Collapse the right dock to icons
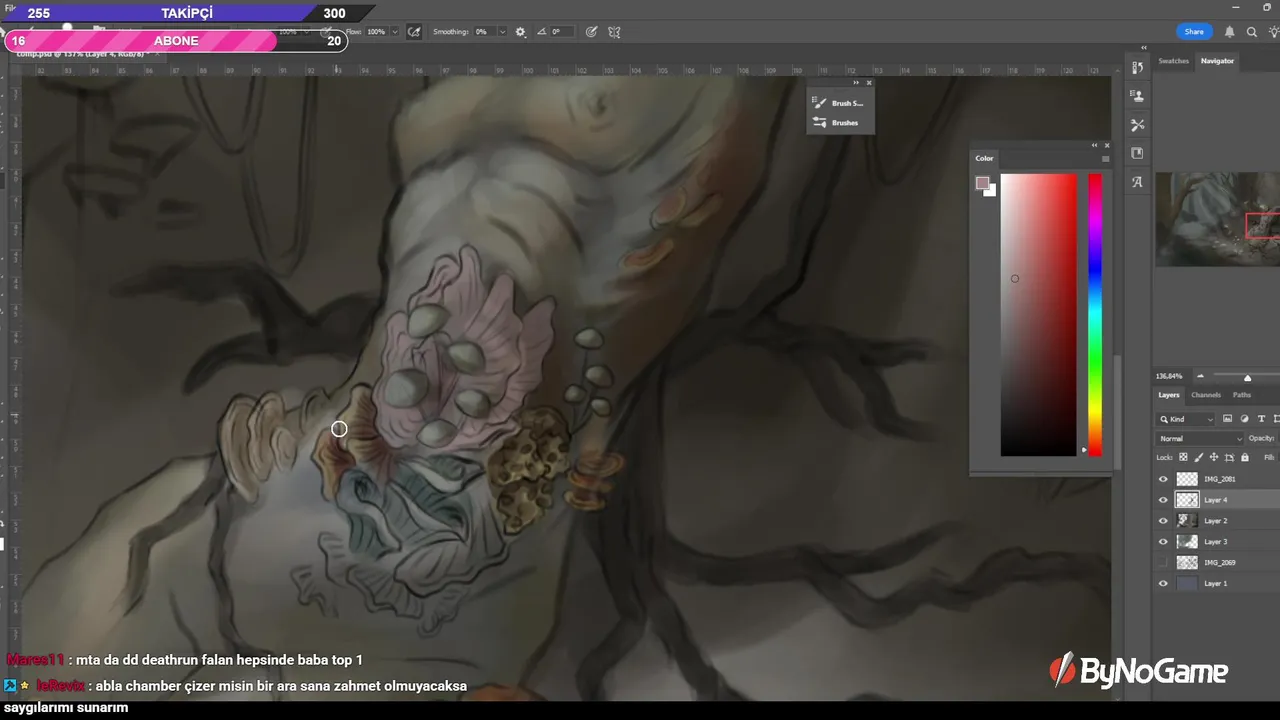 coord(1144,47)
